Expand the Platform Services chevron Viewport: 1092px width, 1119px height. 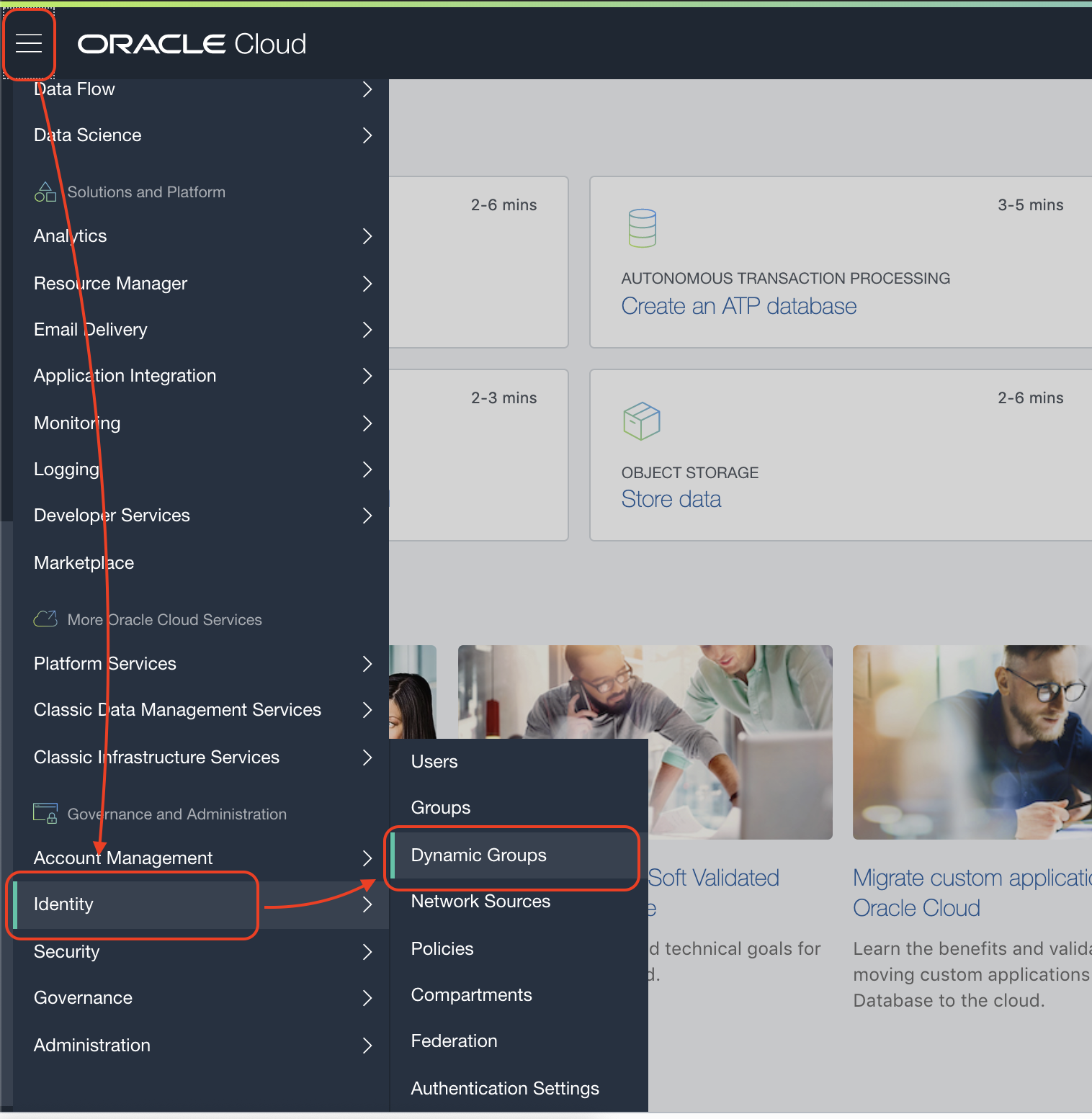pyautogui.click(x=367, y=664)
